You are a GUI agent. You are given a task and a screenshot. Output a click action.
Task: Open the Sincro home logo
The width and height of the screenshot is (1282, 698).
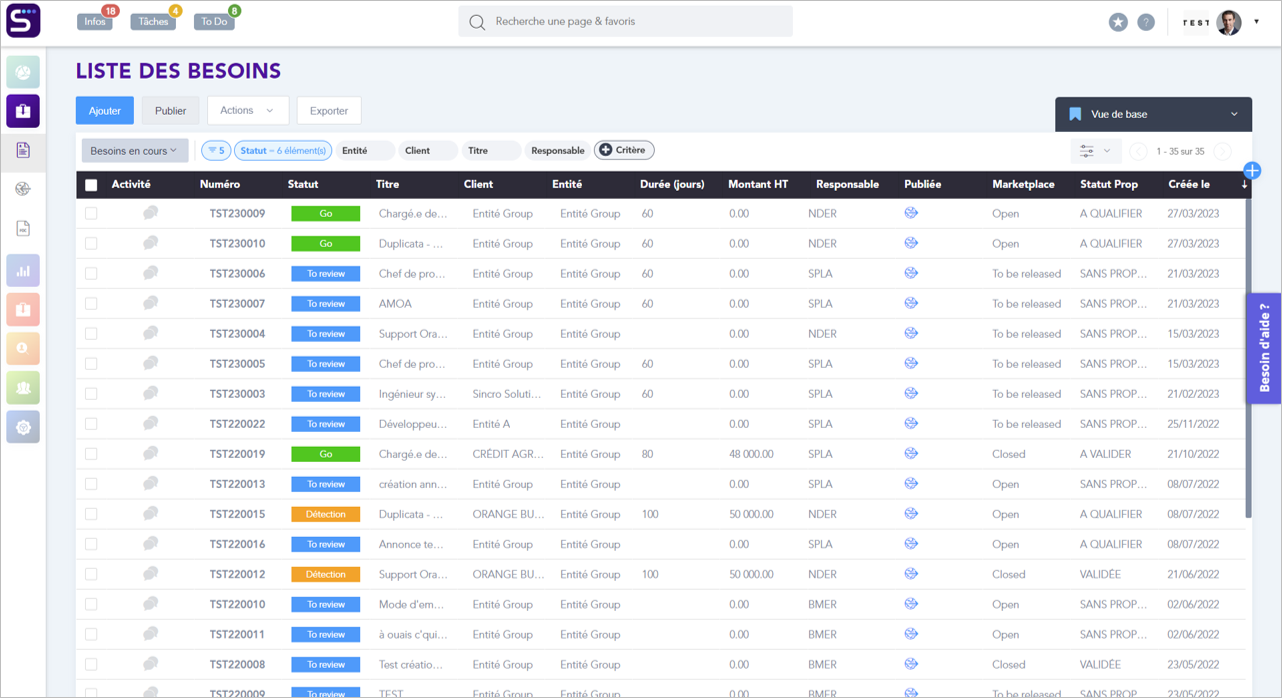coord(23,21)
